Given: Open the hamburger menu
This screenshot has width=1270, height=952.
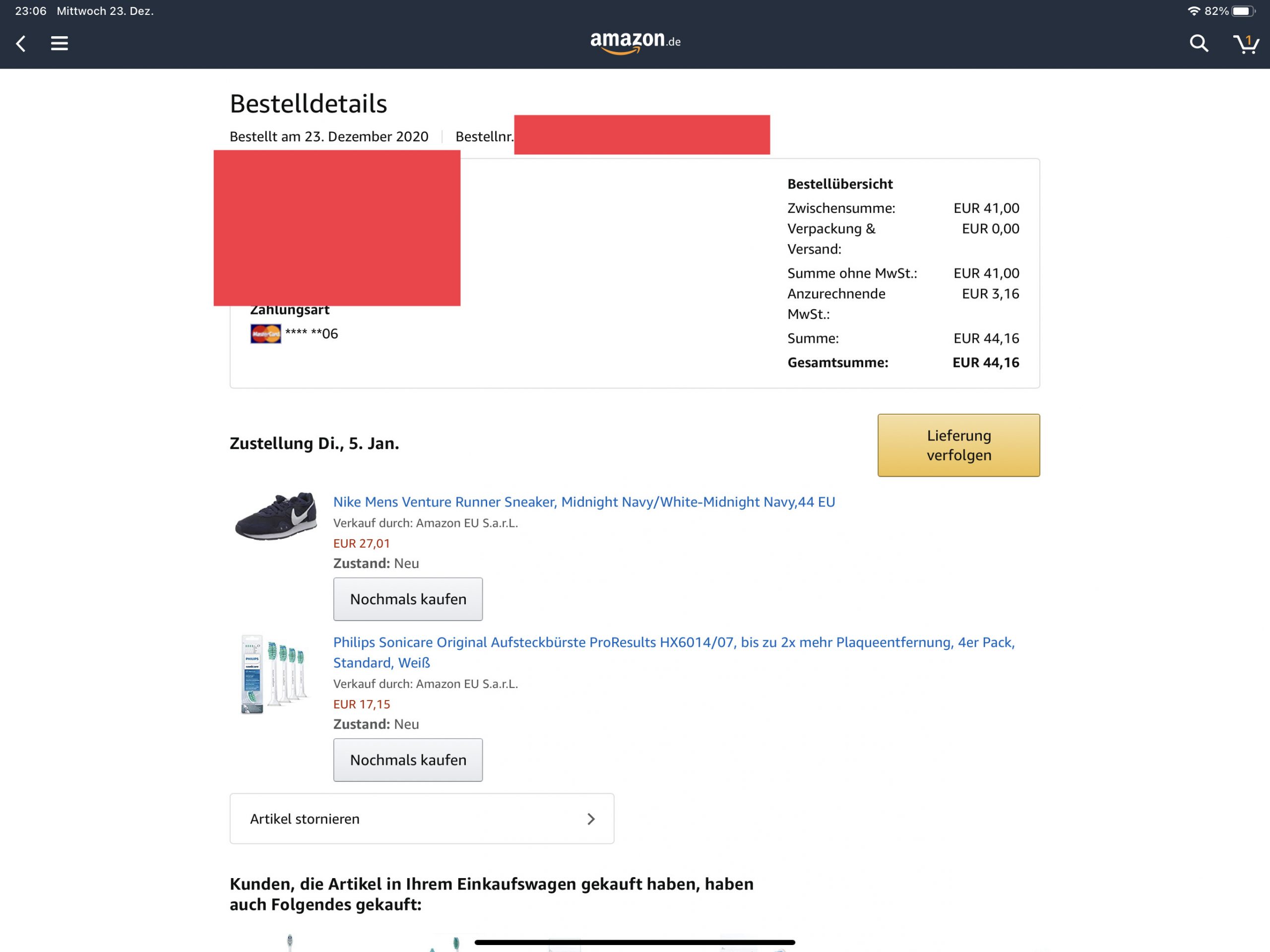Looking at the screenshot, I should pyautogui.click(x=59, y=44).
